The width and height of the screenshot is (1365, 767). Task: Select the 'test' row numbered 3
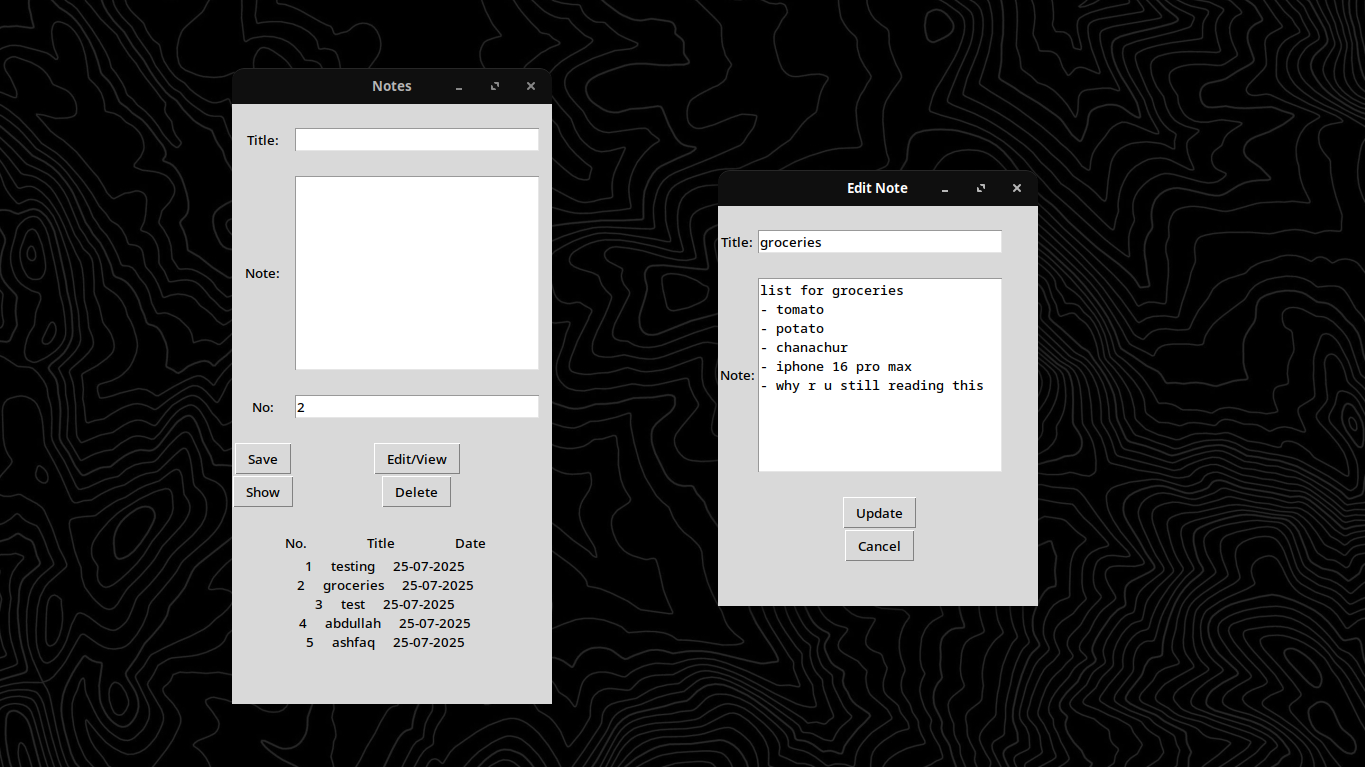[x=385, y=604]
